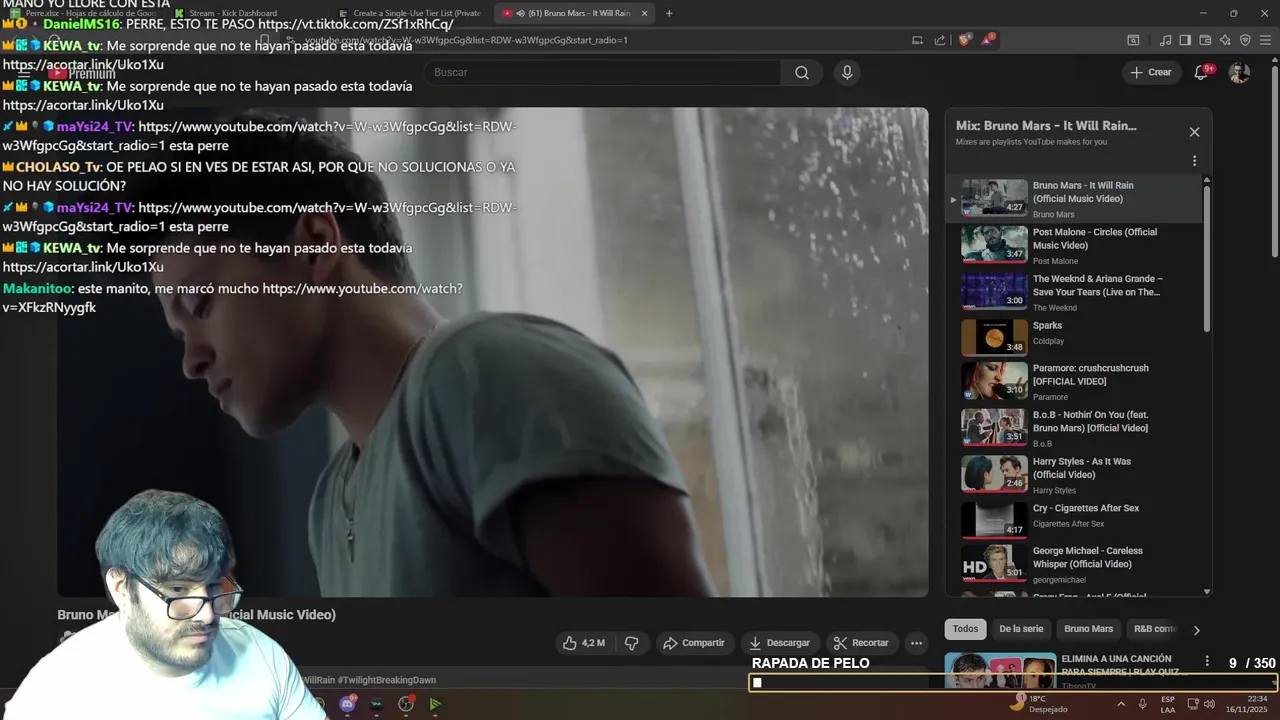Open the YouTube account avatar menu

(x=1239, y=72)
